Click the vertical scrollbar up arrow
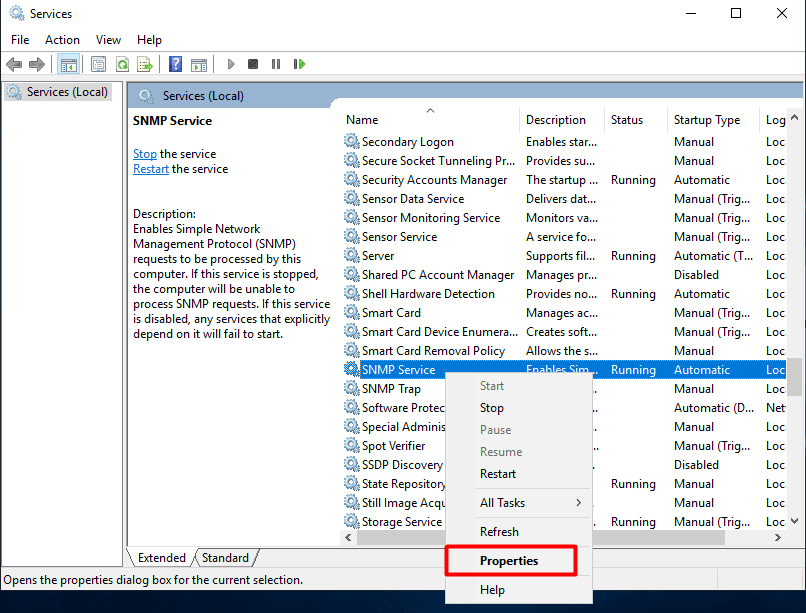Viewport: 806px width, 613px height. (x=795, y=118)
